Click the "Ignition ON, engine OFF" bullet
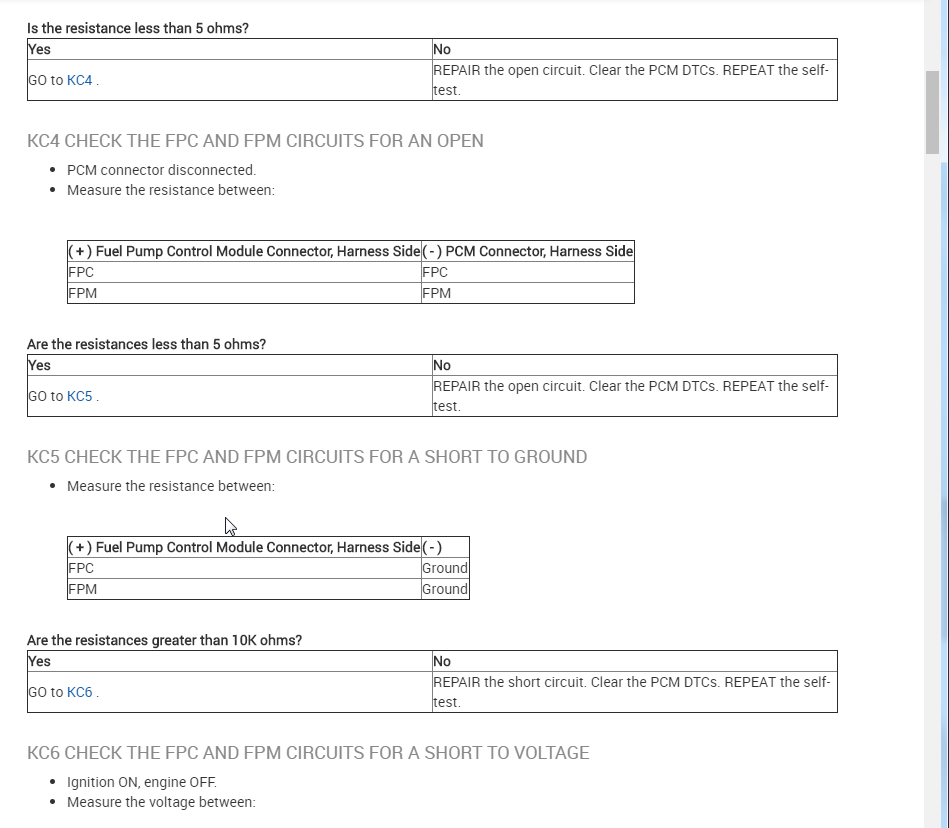 (x=141, y=782)
